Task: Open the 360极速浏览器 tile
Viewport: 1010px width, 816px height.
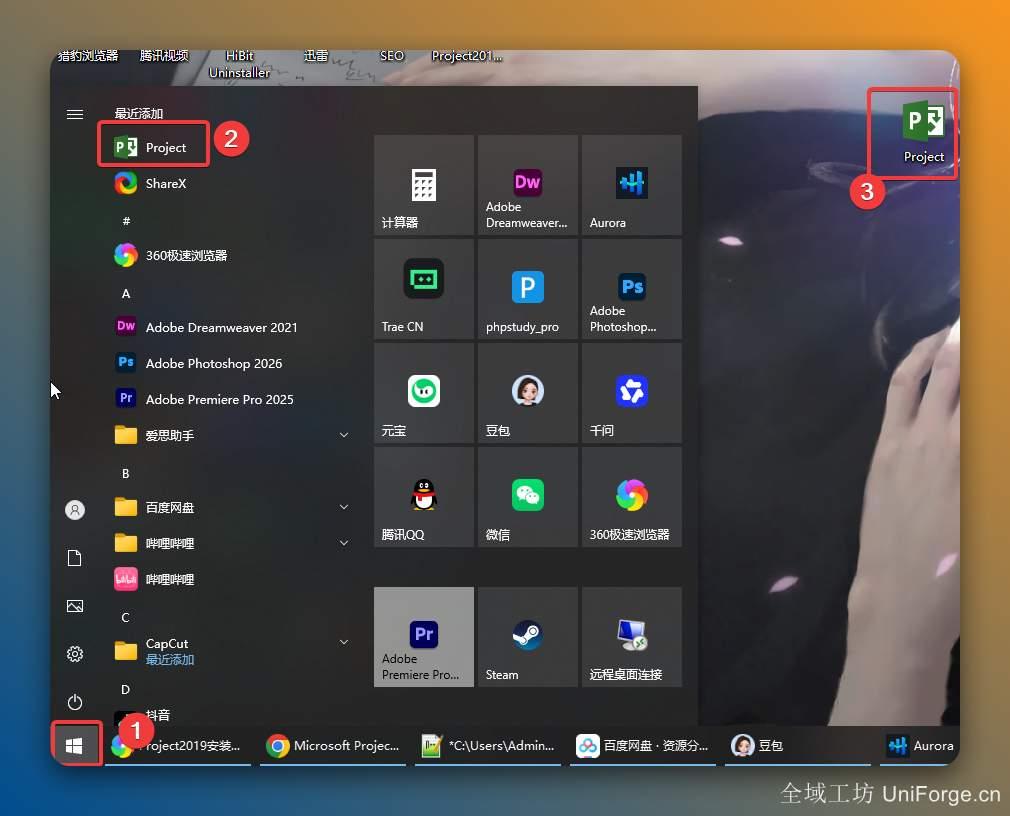Action: tap(632, 497)
